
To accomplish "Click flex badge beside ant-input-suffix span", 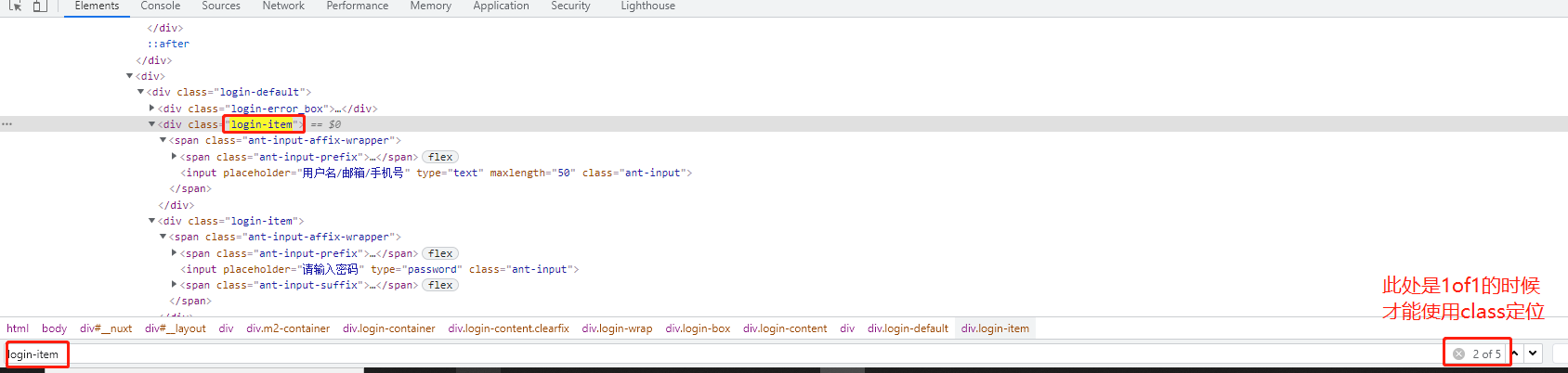I will click(440, 285).
